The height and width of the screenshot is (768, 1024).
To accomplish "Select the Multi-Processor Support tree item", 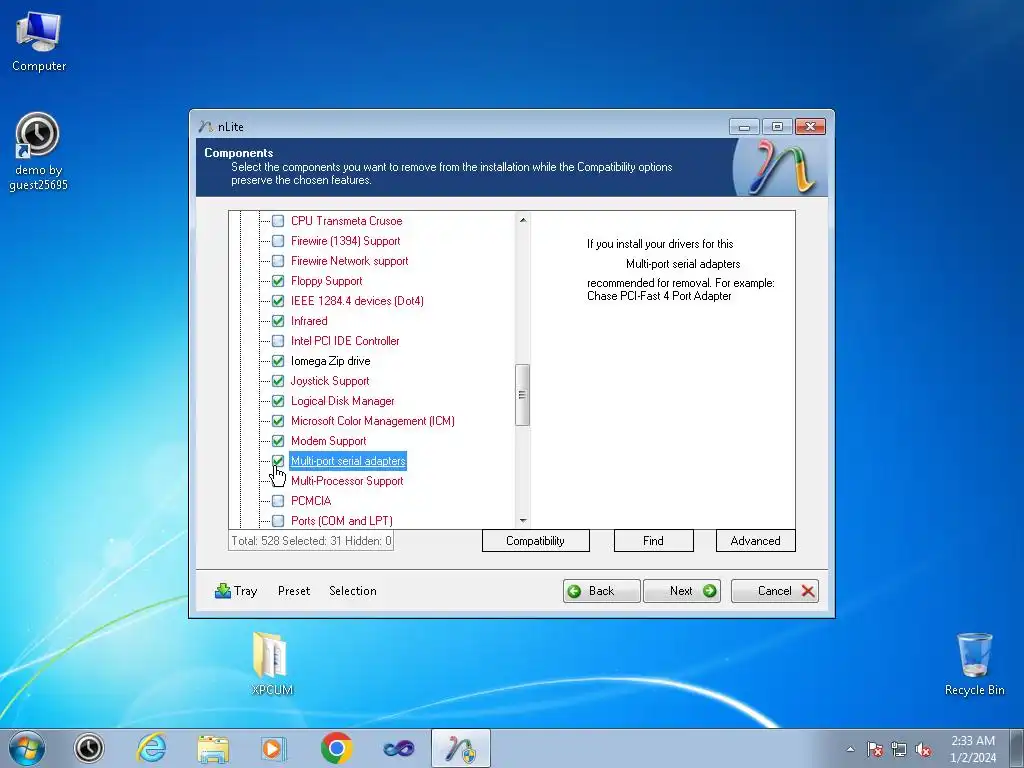I will coord(347,481).
